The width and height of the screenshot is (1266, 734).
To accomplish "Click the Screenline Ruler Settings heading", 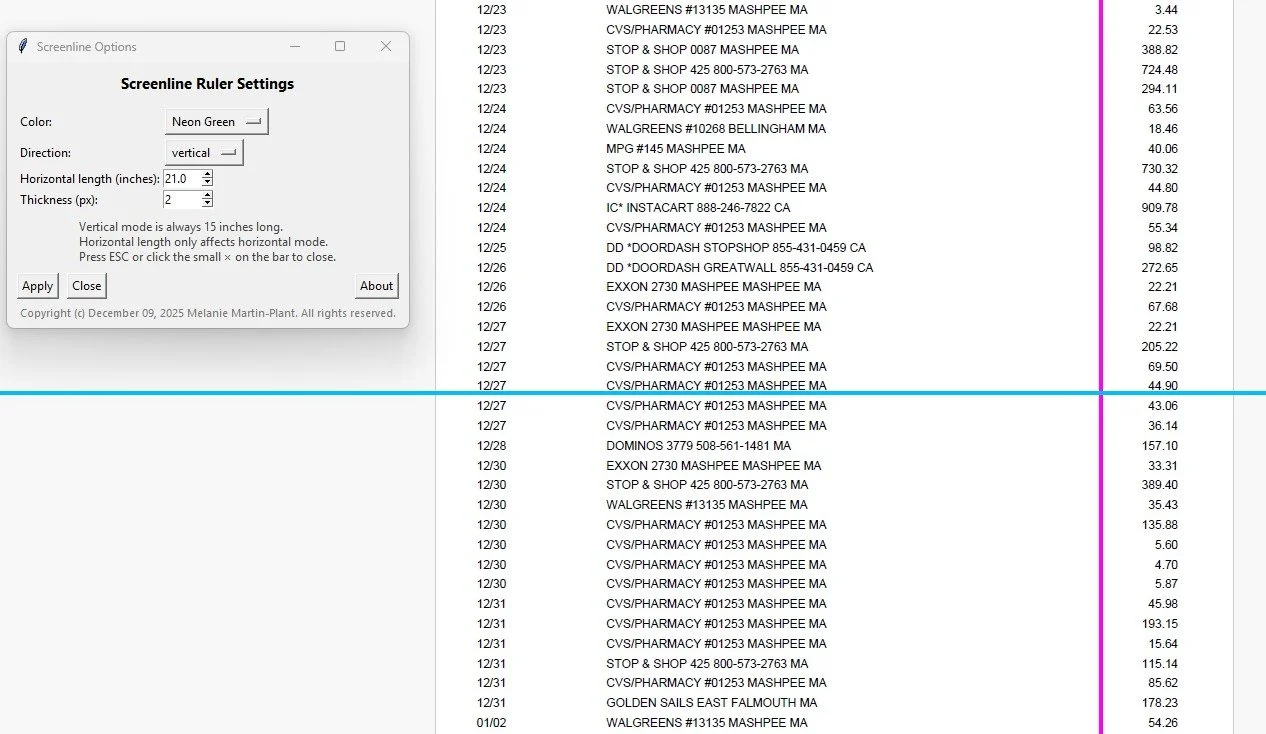I will [x=207, y=84].
